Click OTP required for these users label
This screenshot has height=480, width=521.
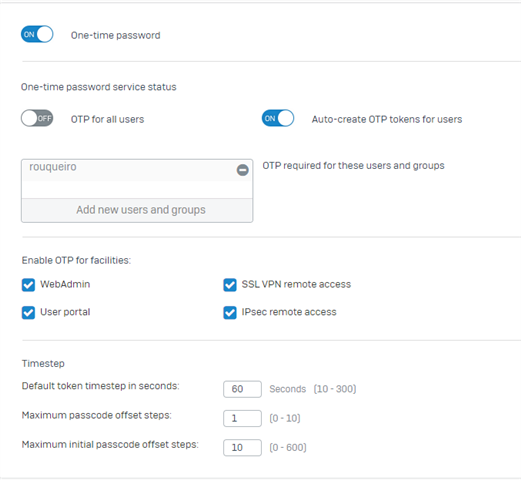point(353,166)
